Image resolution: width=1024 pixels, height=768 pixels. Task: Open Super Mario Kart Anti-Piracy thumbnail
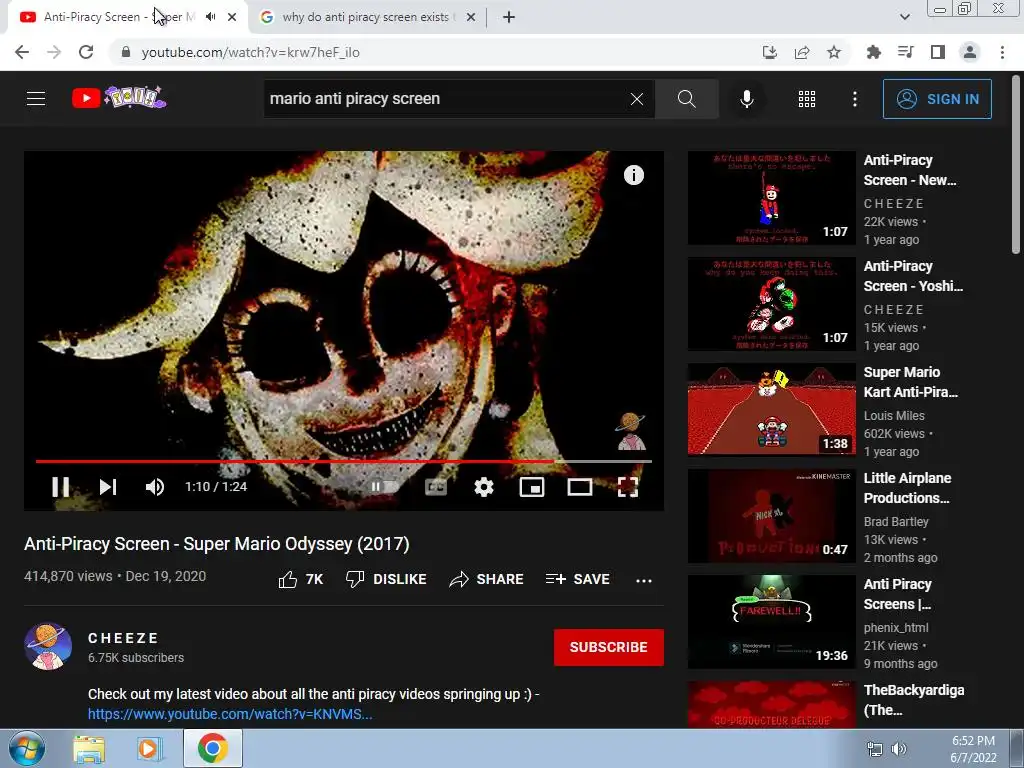coord(772,409)
